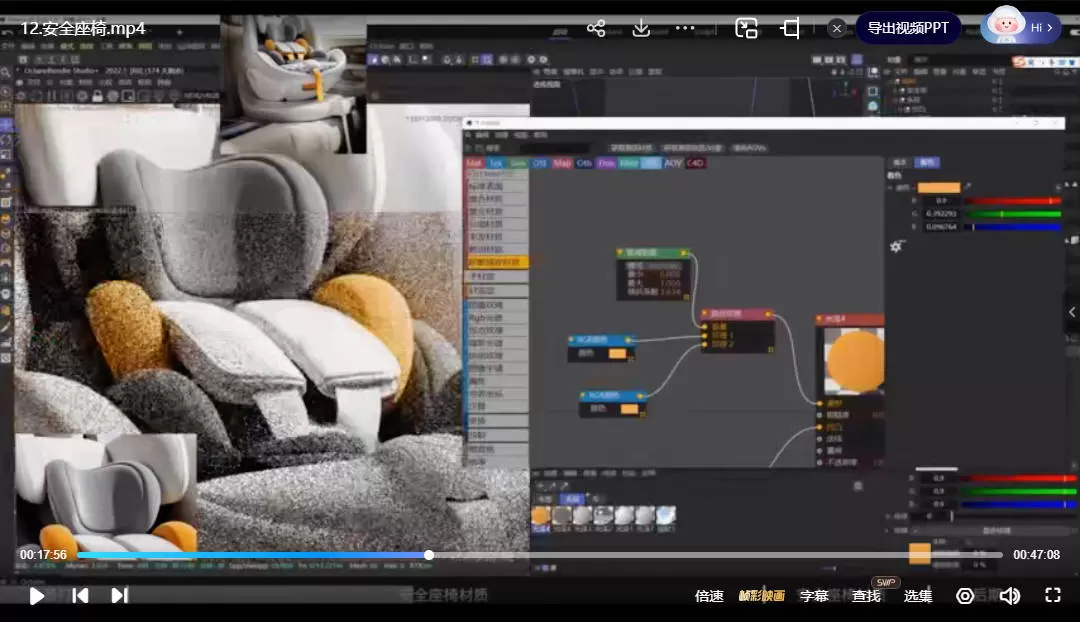The height and width of the screenshot is (622, 1080).
Task: Toggle danmaku with the eye icon
Action: pos(965,595)
